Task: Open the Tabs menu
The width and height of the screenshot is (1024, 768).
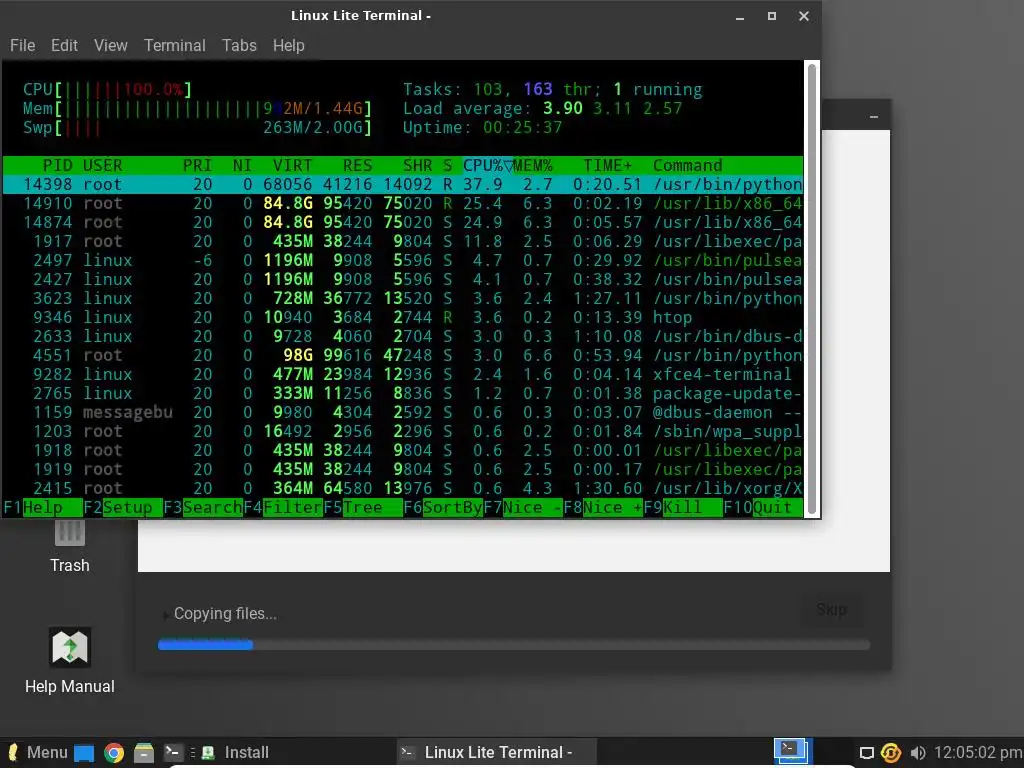Action: (239, 45)
